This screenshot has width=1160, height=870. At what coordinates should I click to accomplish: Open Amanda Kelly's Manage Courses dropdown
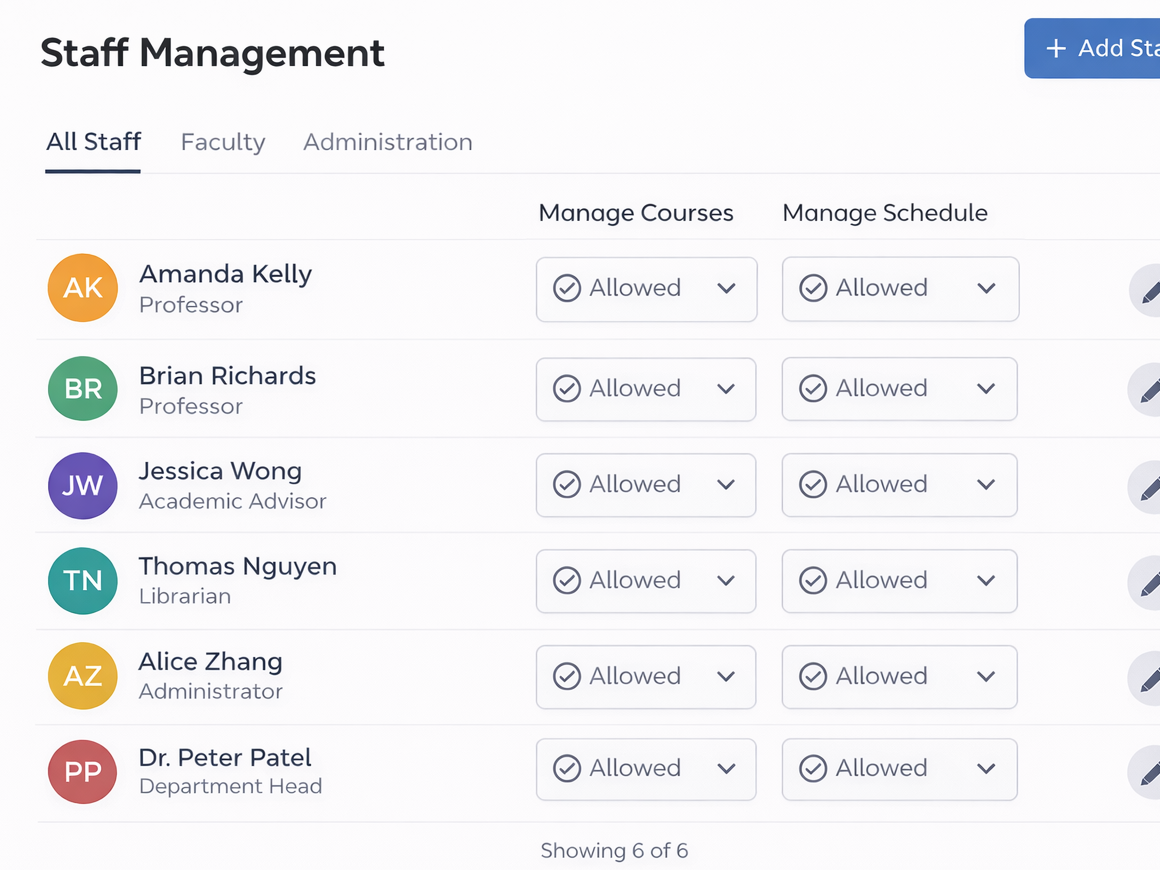click(x=646, y=289)
